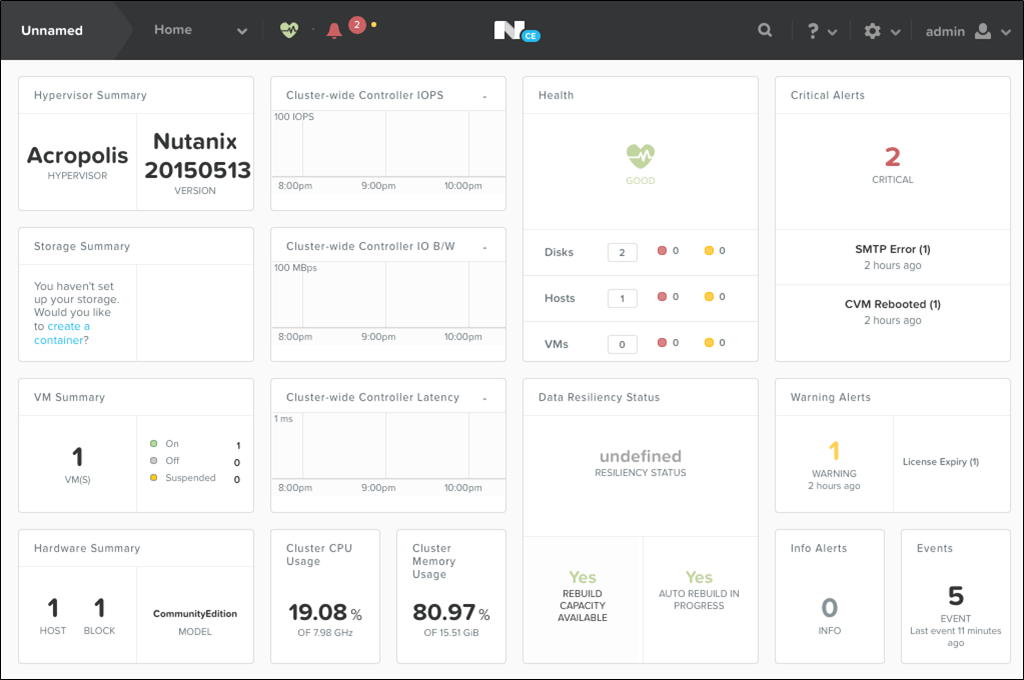Click the Storage Summary title
Image resolution: width=1024 pixels, height=680 pixels.
pyautogui.click(x=82, y=246)
